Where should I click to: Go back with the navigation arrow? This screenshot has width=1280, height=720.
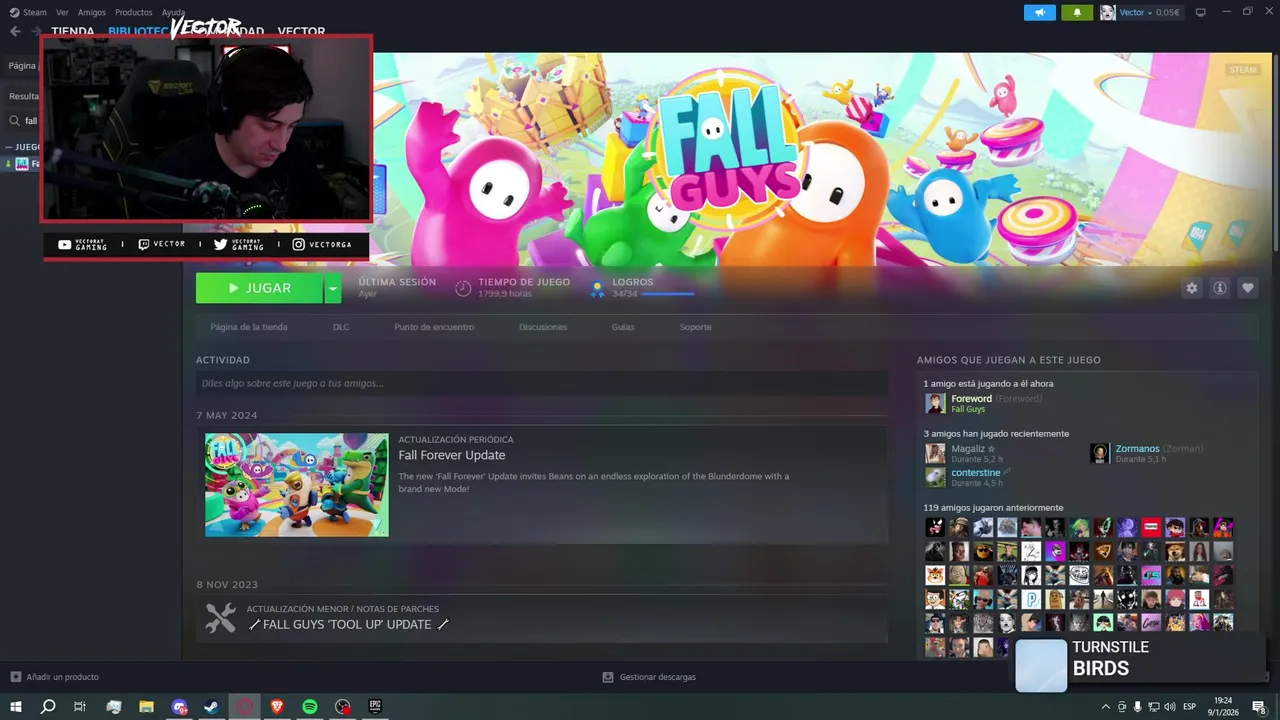pyautogui.click(x=15, y=31)
